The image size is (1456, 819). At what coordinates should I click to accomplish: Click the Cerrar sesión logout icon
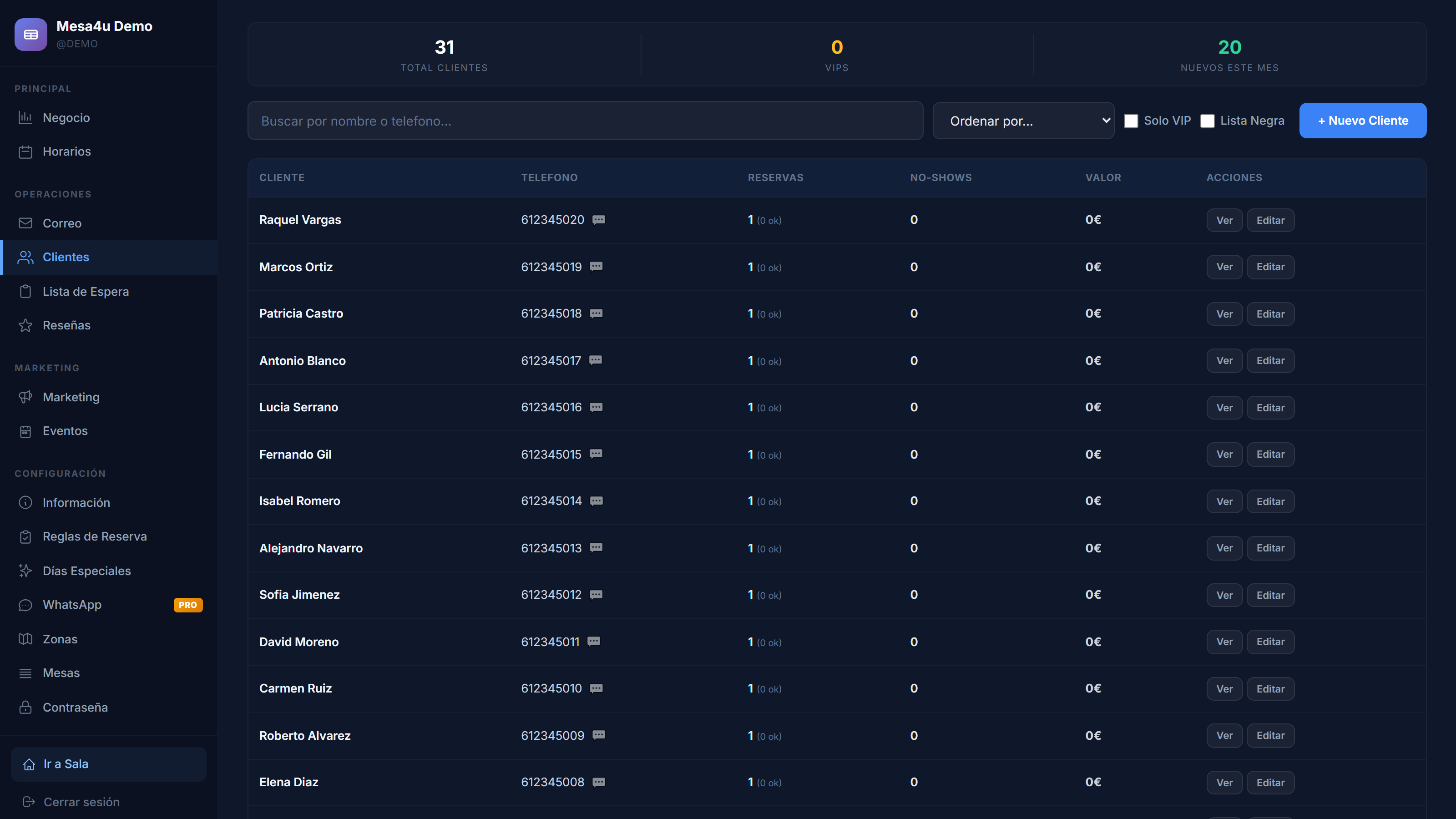tap(30, 802)
